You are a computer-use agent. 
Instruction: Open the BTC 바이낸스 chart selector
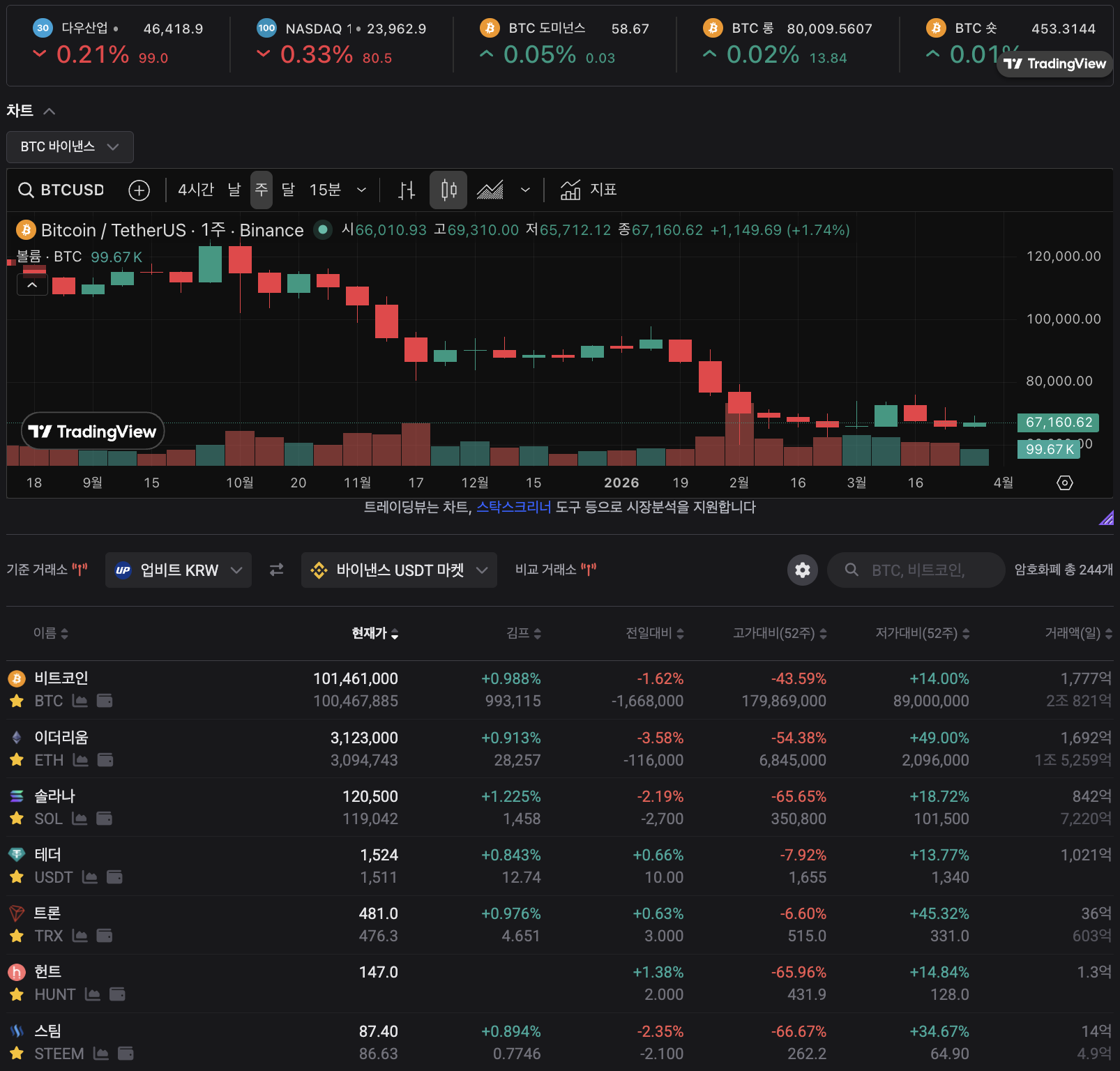pyautogui.click(x=70, y=147)
